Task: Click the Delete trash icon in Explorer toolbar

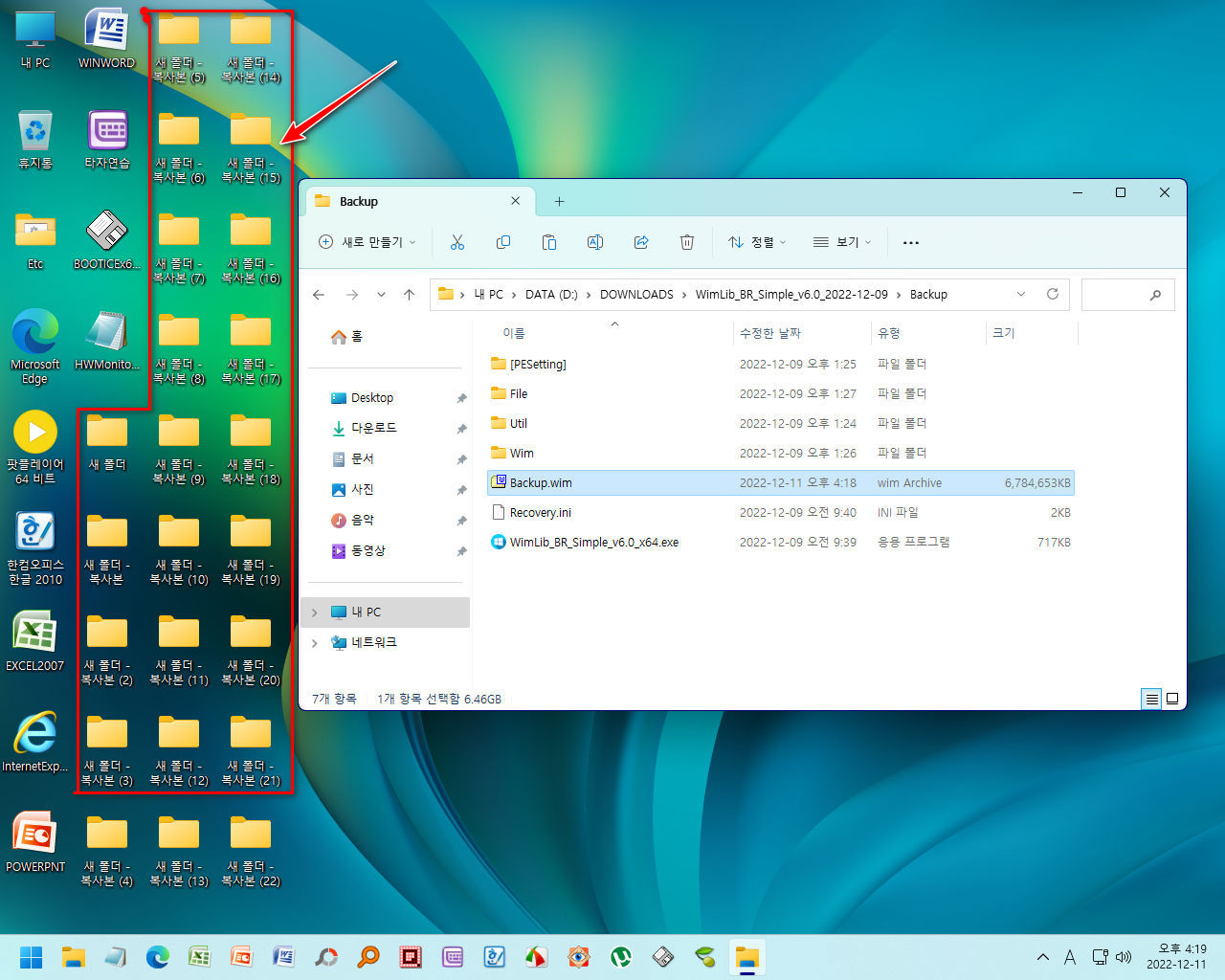Action: 687,242
